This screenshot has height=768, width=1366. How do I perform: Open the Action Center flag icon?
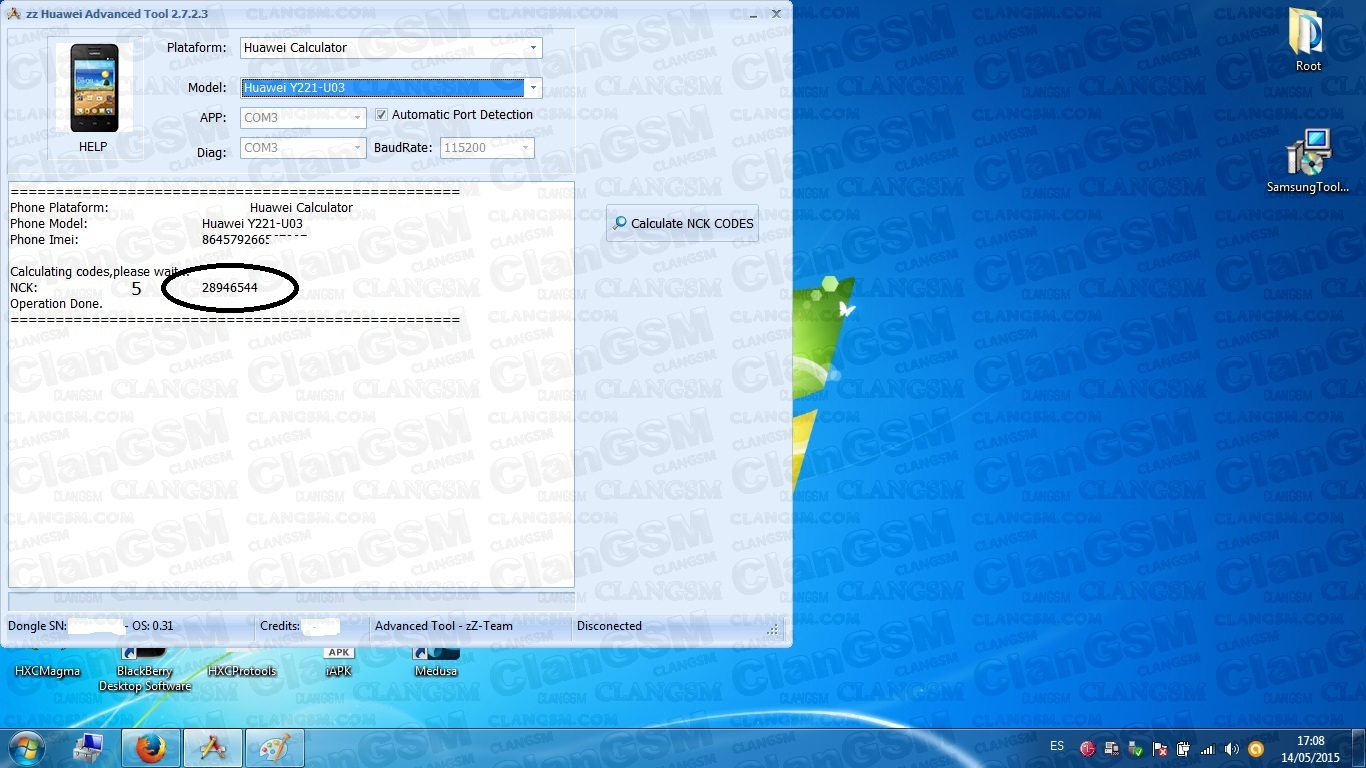pyautogui.click(x=1160, y=749)
